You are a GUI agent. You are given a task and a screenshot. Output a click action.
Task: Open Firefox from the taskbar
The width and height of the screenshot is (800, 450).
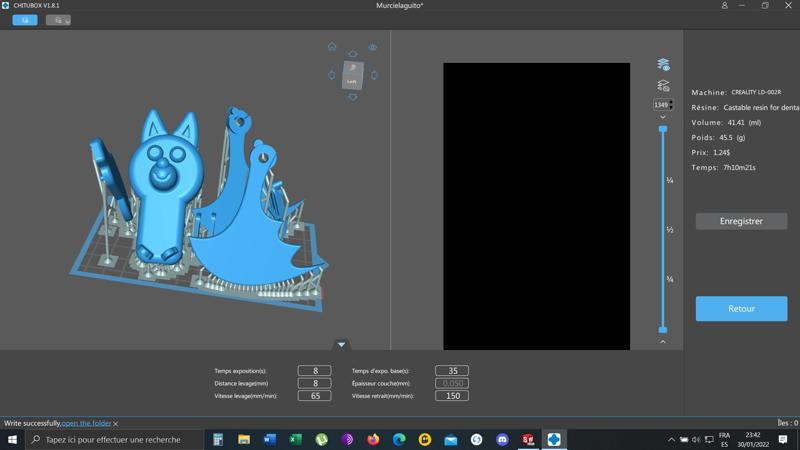[x=373, y=439]
